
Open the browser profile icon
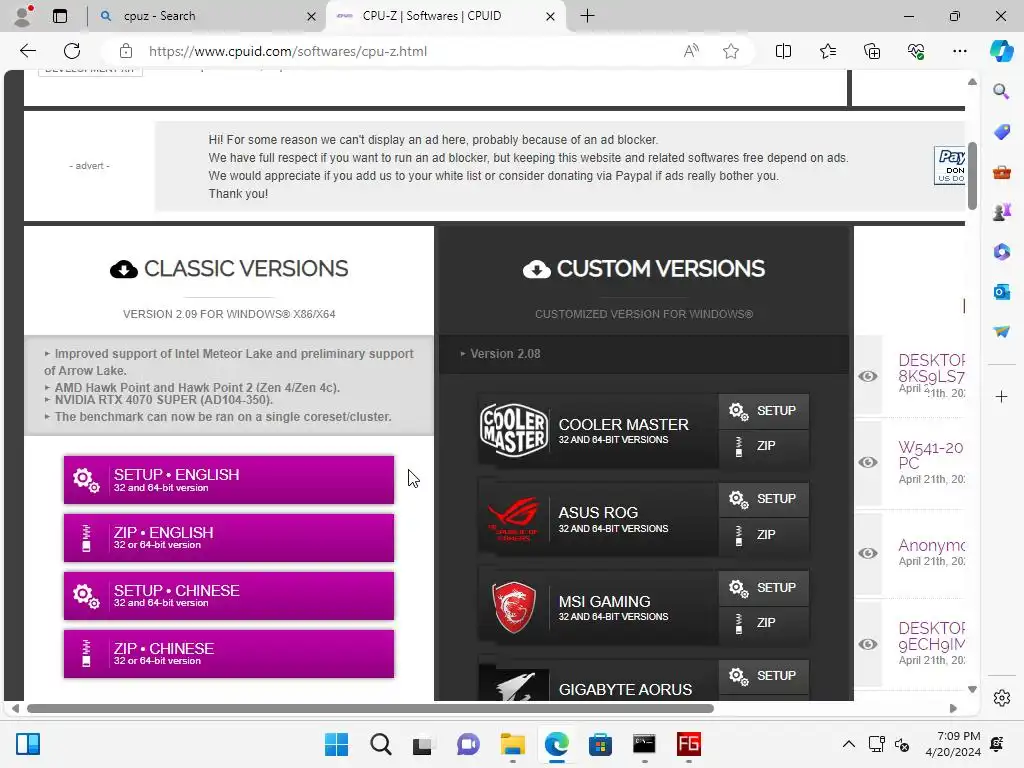coord(23,16)
